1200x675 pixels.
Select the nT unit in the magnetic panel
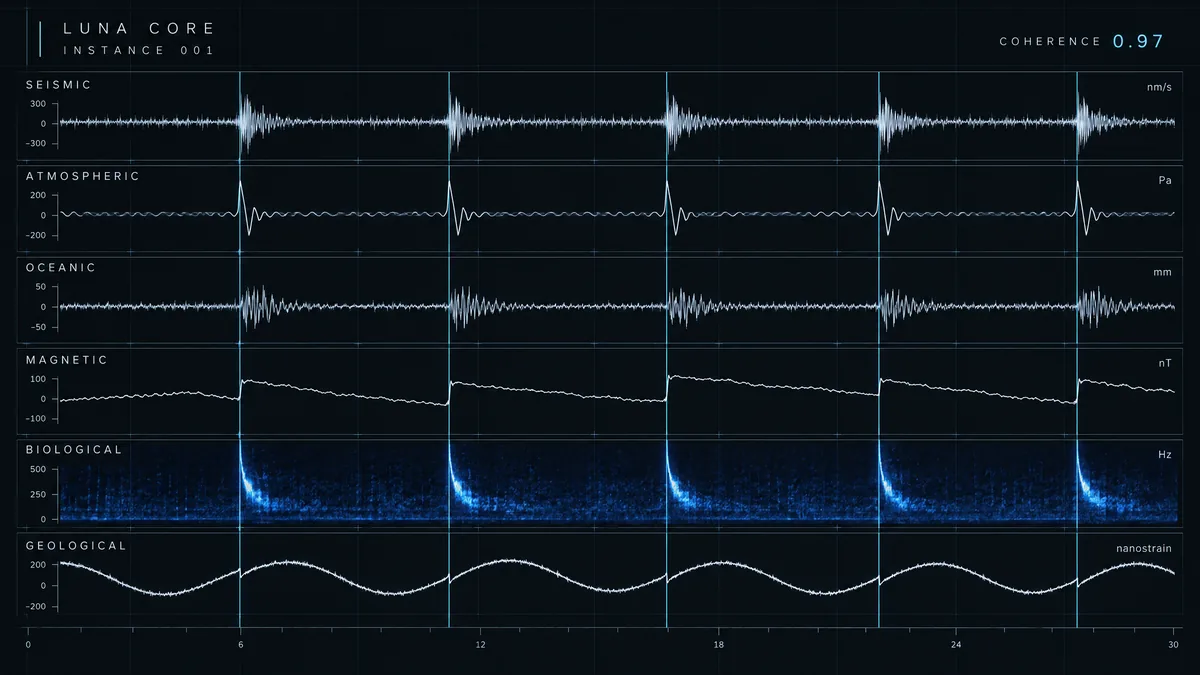point(1165,364)
